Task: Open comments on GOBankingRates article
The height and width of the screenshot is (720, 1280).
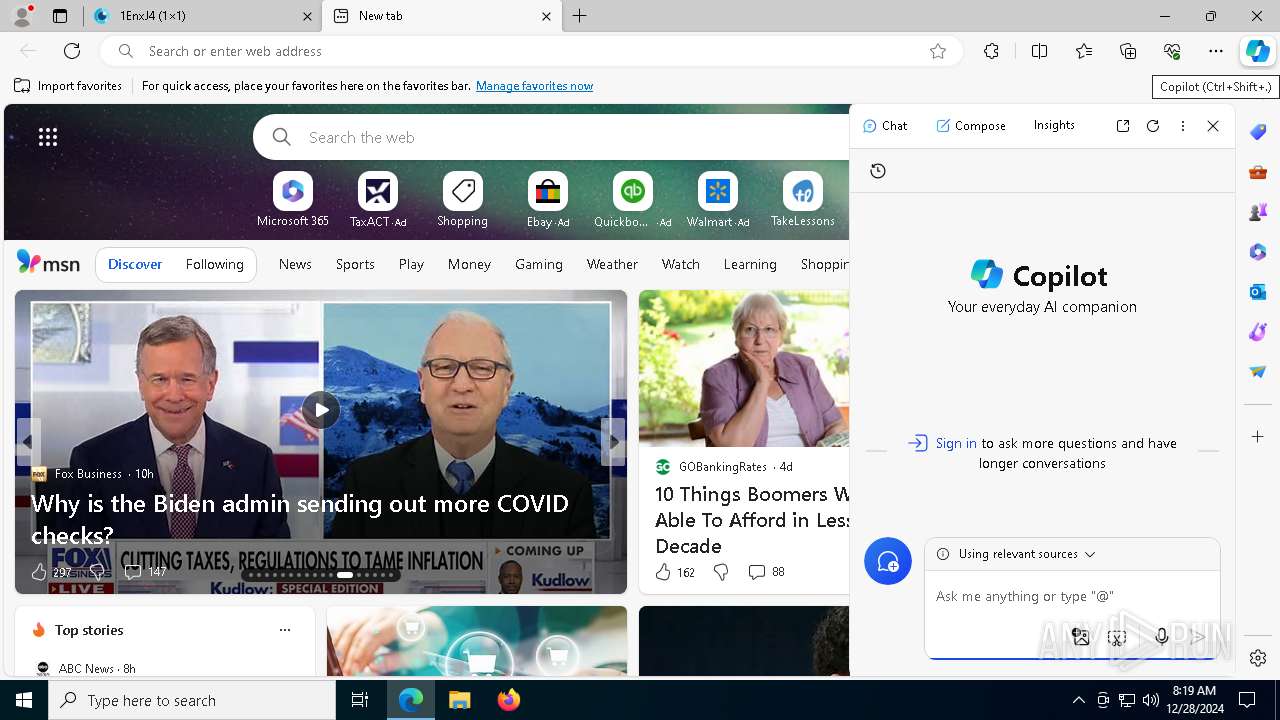Action: tap(766, 572)
